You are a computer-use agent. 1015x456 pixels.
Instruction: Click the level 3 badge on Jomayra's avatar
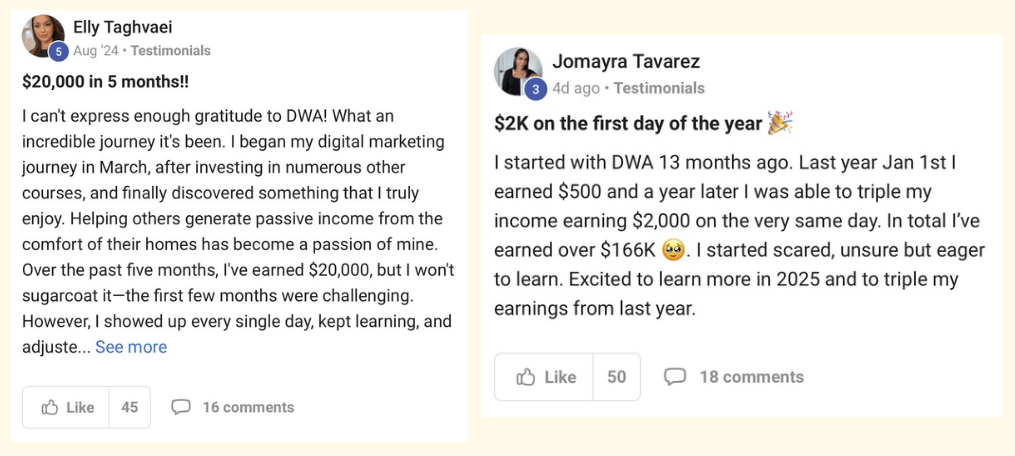[534, 89]
